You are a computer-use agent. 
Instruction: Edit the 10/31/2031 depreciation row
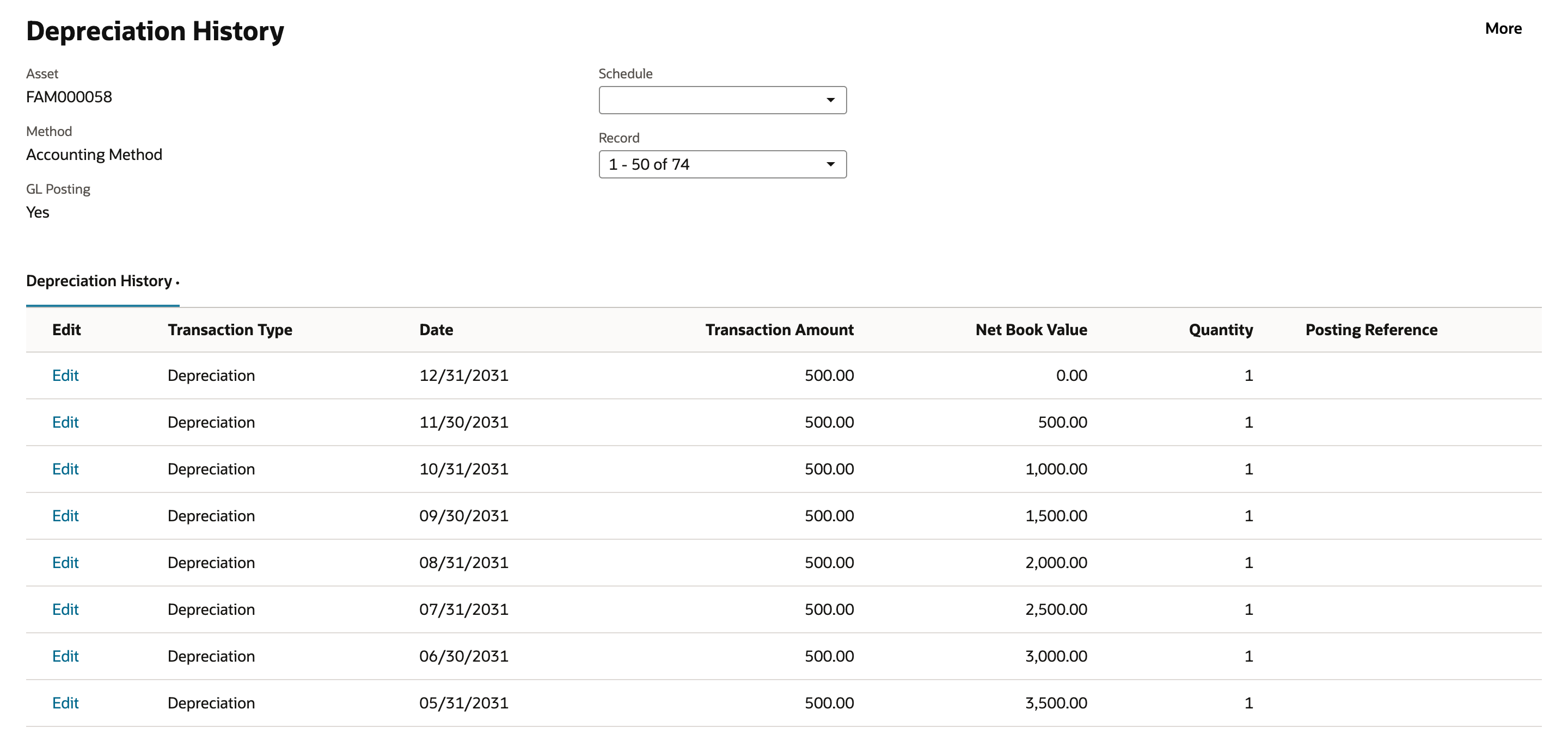click(x=65, y=469)
